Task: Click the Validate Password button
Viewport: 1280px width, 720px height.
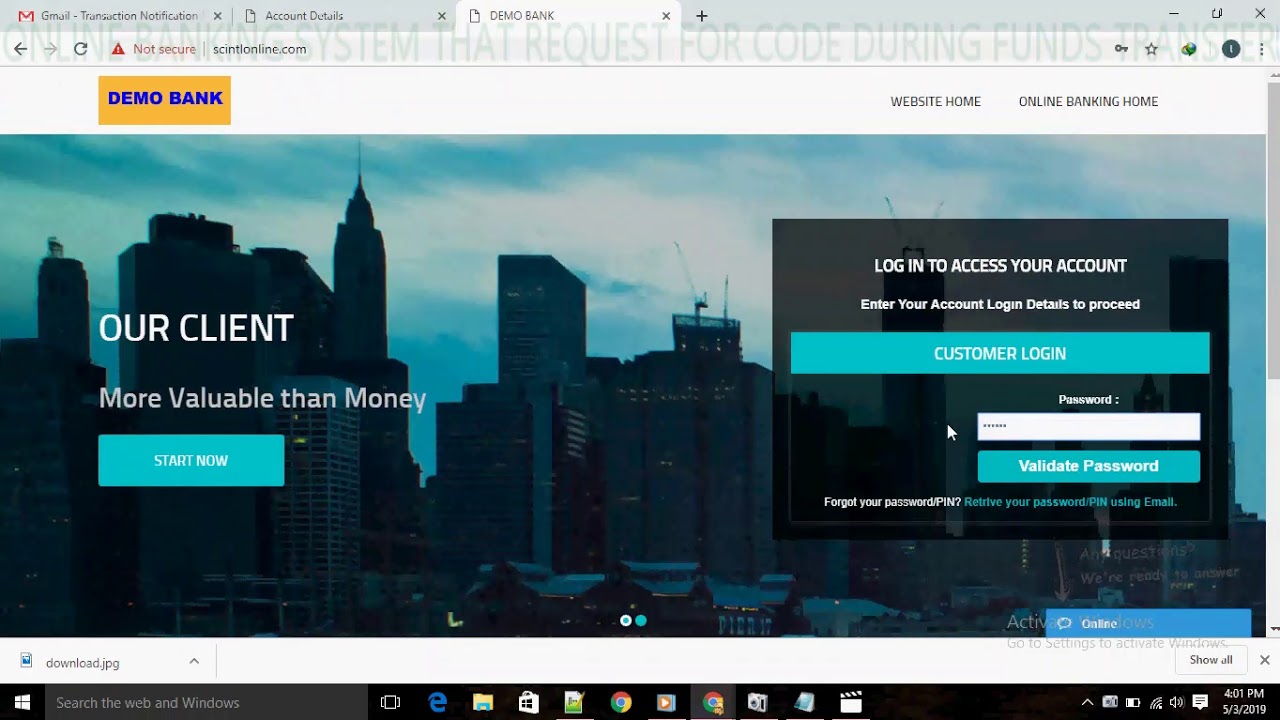Action: point(1088,466)
